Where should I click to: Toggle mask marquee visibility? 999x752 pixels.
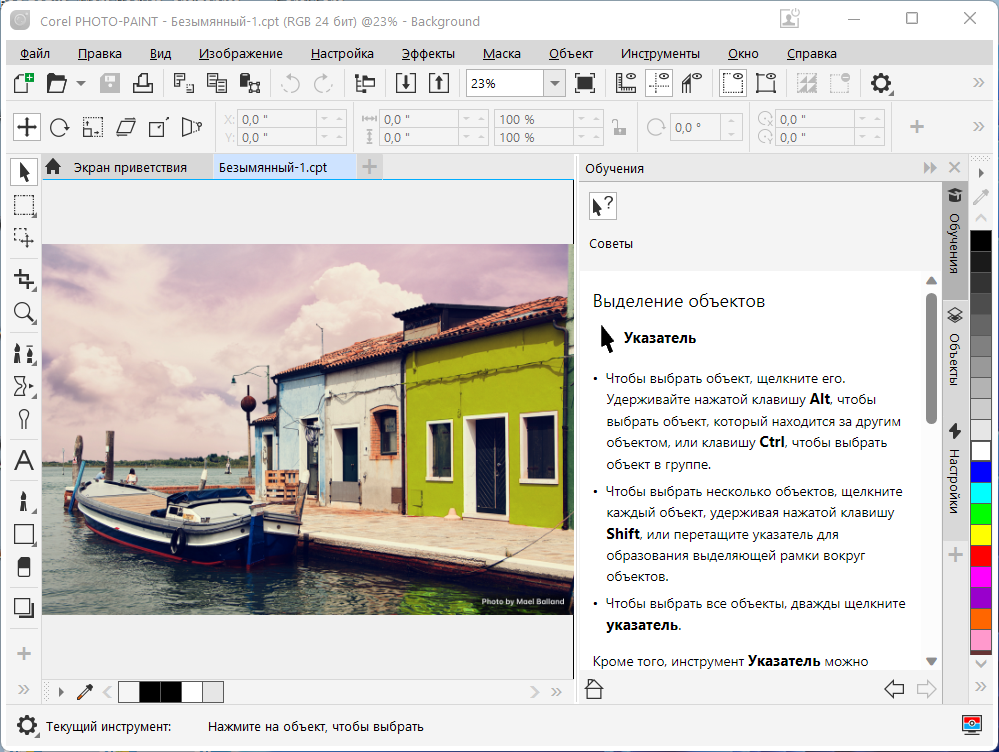(733, 84)
